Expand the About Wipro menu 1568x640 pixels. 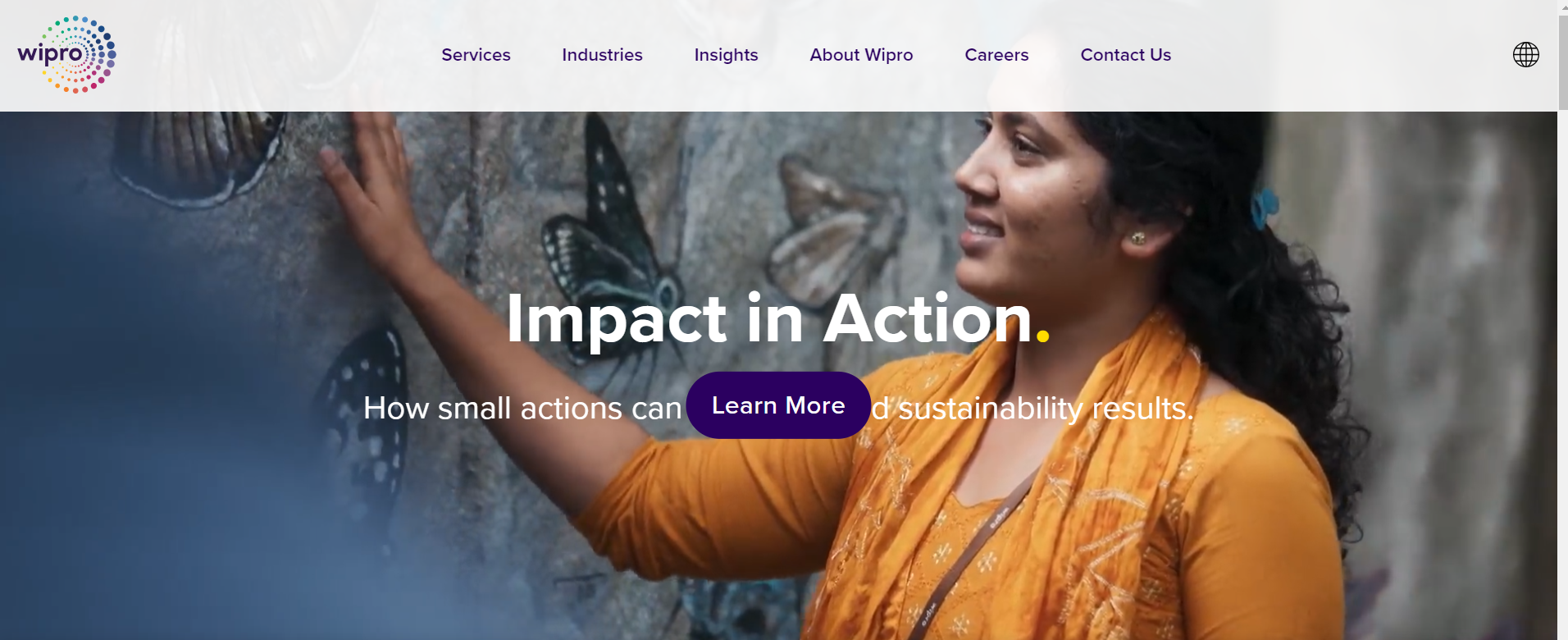[x=861, y=55]
